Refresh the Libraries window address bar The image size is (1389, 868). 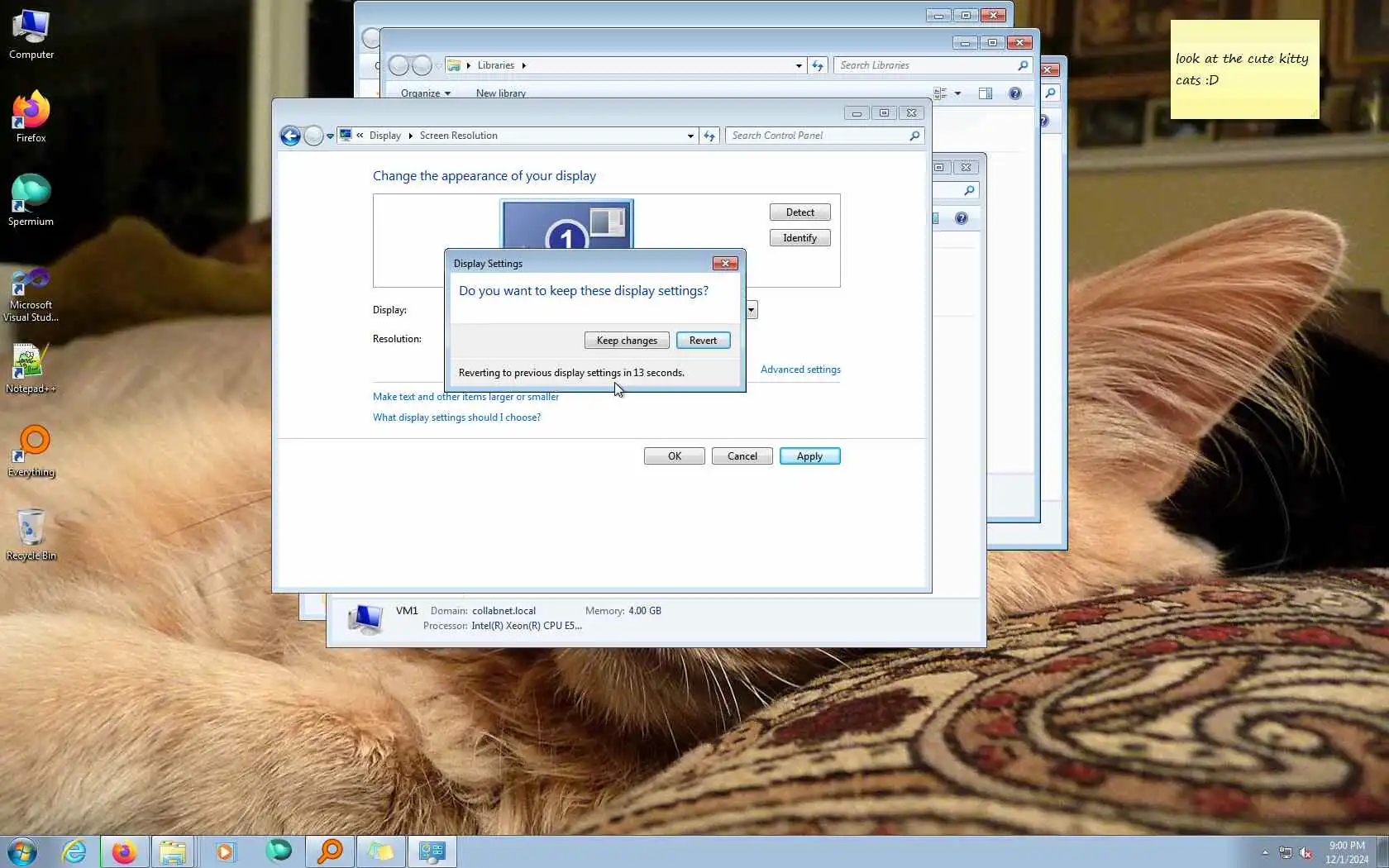[818, 65]
